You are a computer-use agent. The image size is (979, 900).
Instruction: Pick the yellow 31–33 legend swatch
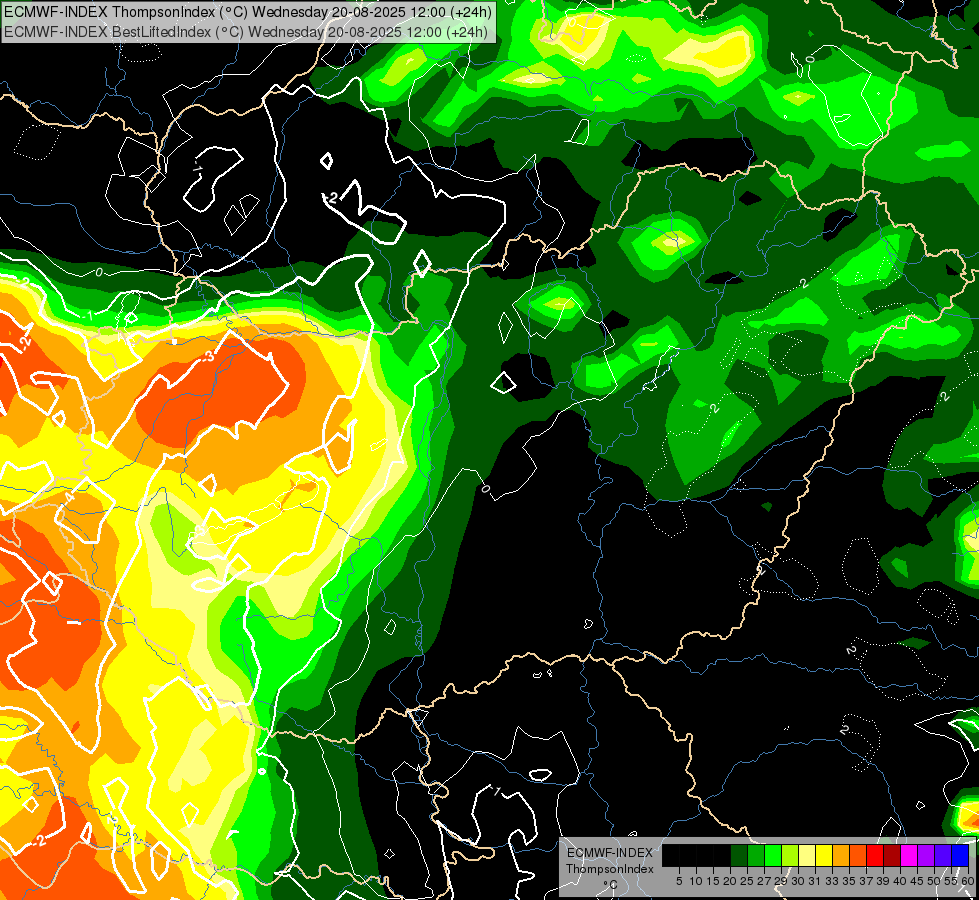tap(824, 855)
